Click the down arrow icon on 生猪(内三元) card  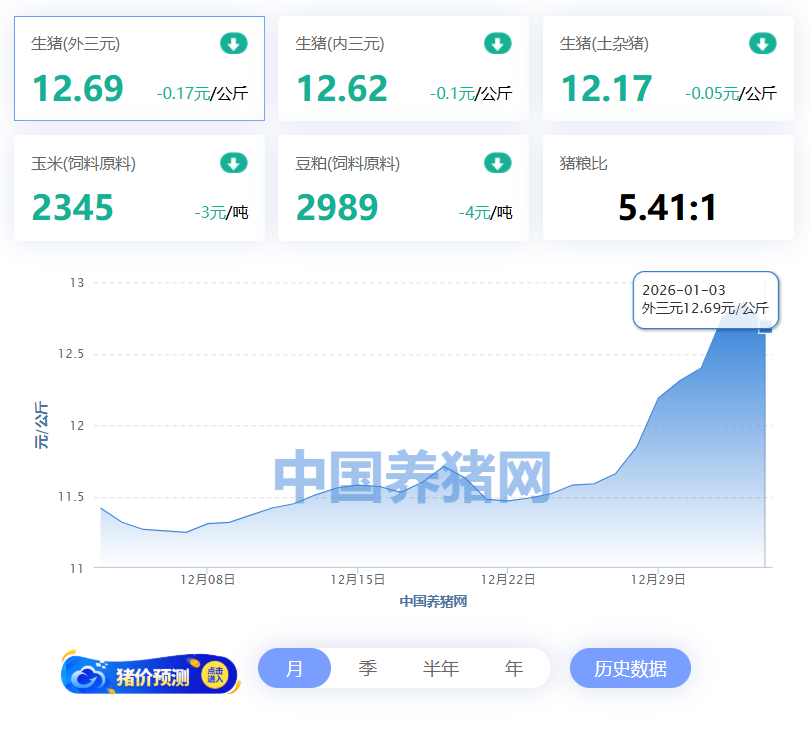497,44
